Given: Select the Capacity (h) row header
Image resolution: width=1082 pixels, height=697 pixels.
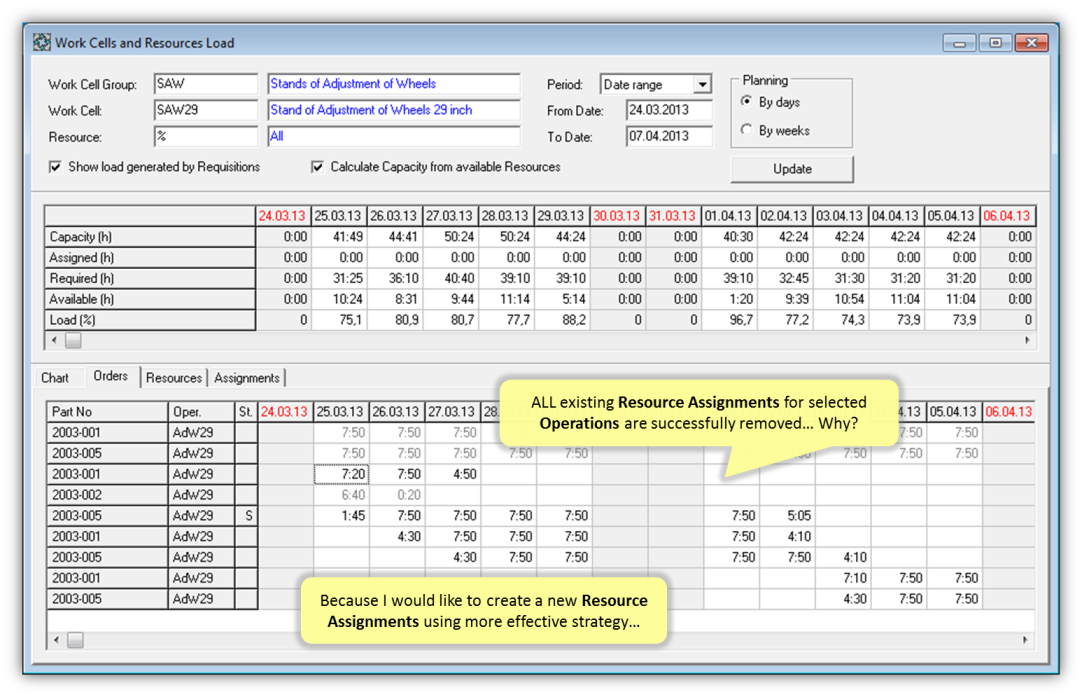Looking at the screenshot, I should point(150,237).
